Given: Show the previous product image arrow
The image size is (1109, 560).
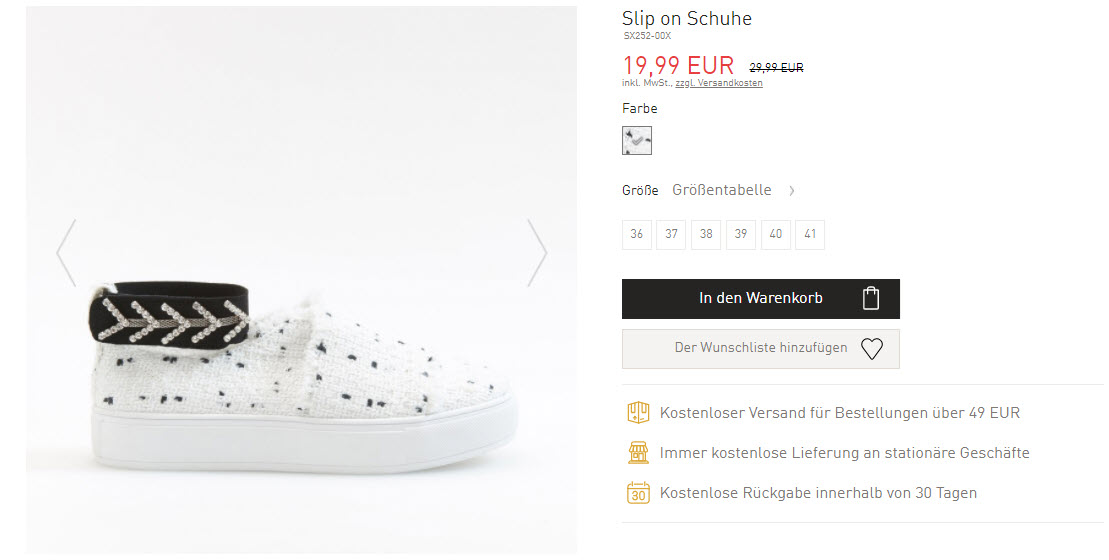Looking at the screenshot, I should [66, 253].
